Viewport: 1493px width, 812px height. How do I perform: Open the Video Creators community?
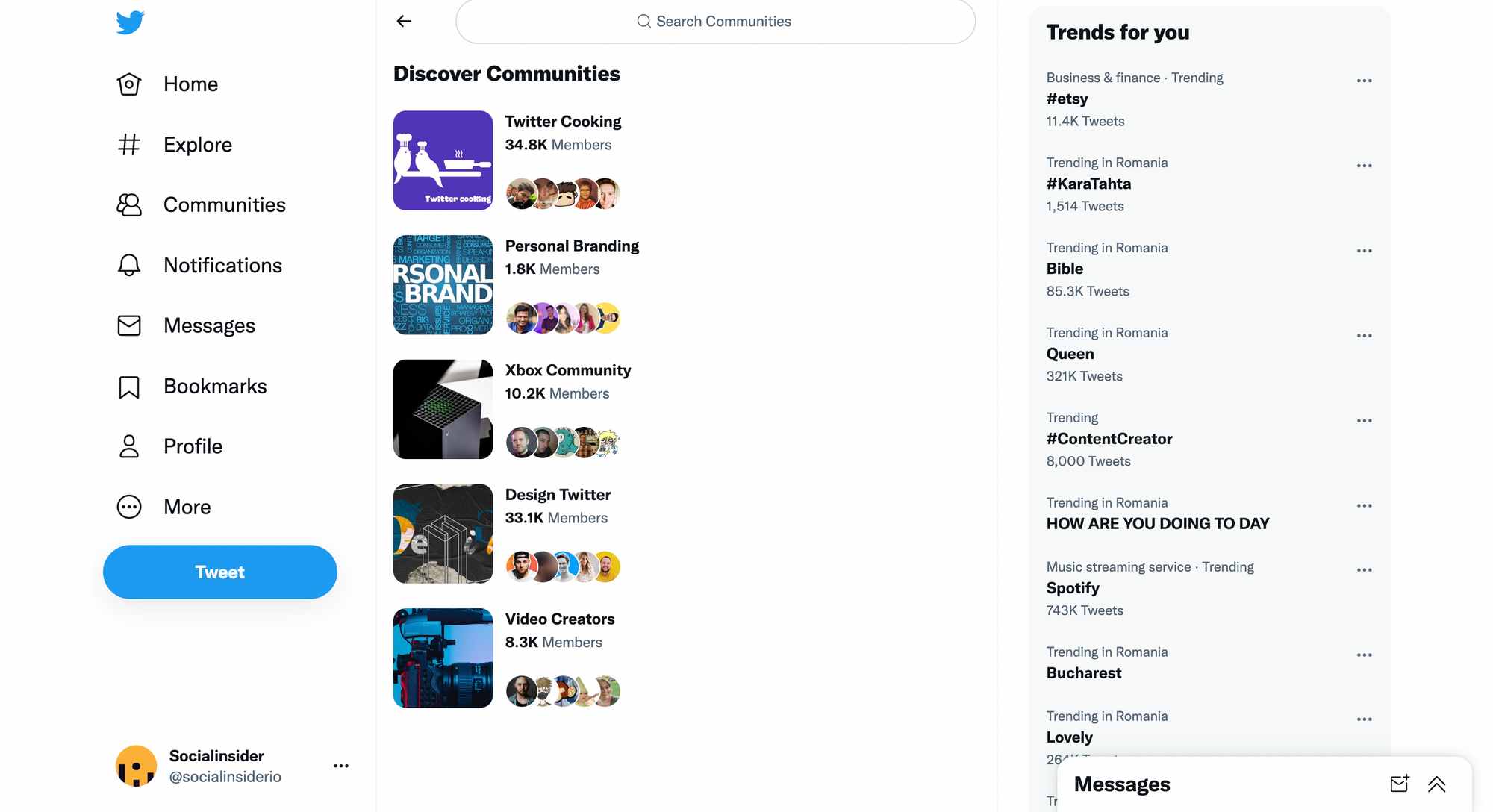pyautogui.click(x=560, y=619)
